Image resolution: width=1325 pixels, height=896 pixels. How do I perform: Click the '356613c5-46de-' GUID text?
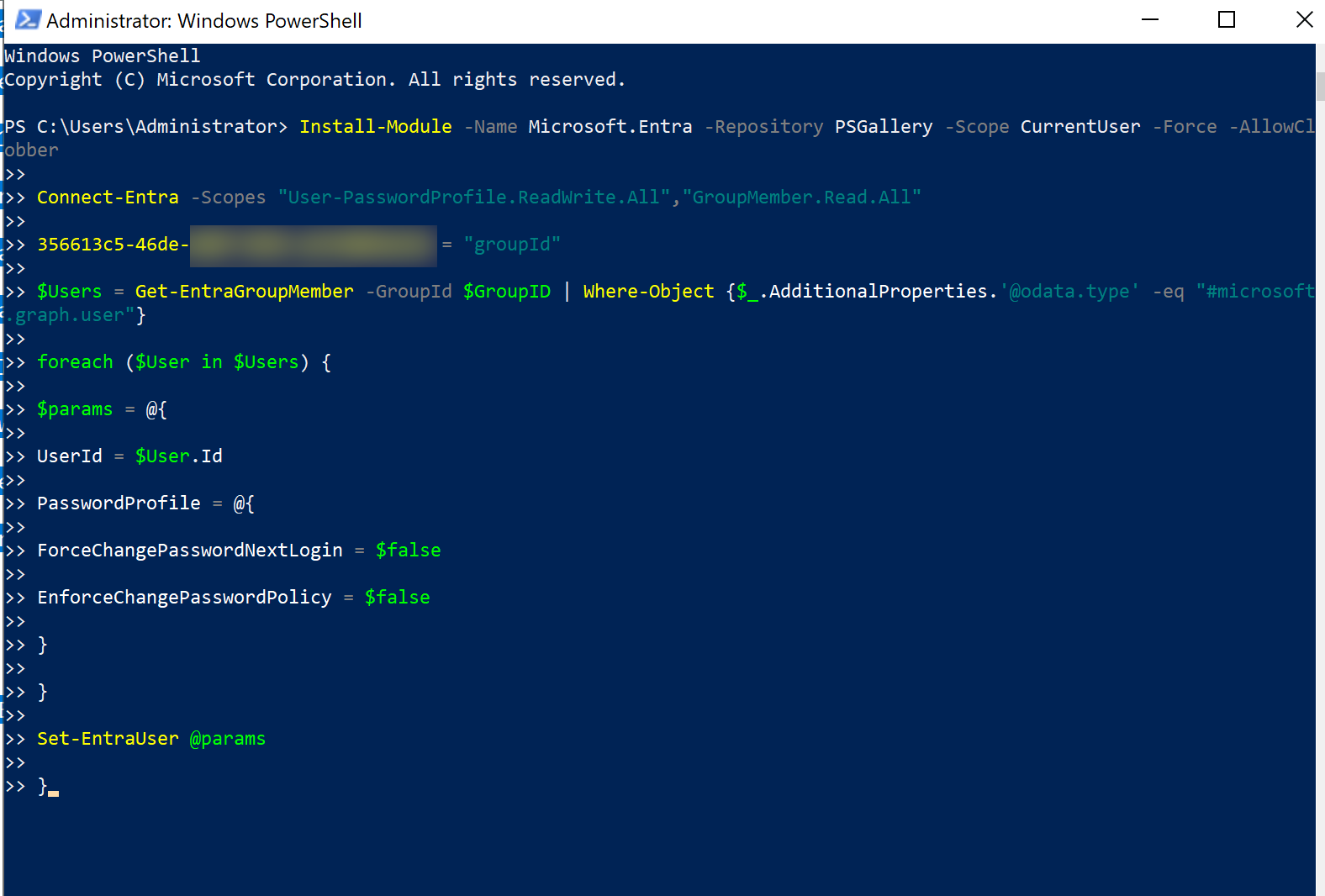(x=113, y=245)
